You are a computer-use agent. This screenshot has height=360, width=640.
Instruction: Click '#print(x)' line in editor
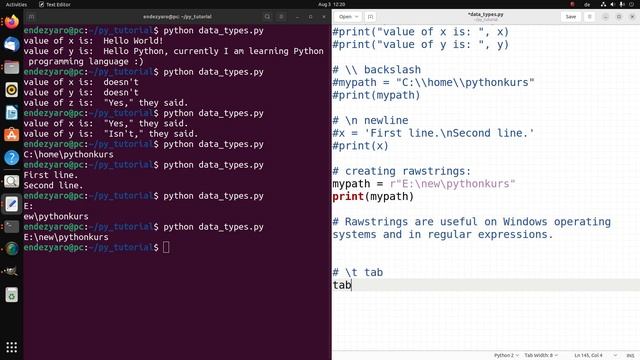click(x=360, y=146)
